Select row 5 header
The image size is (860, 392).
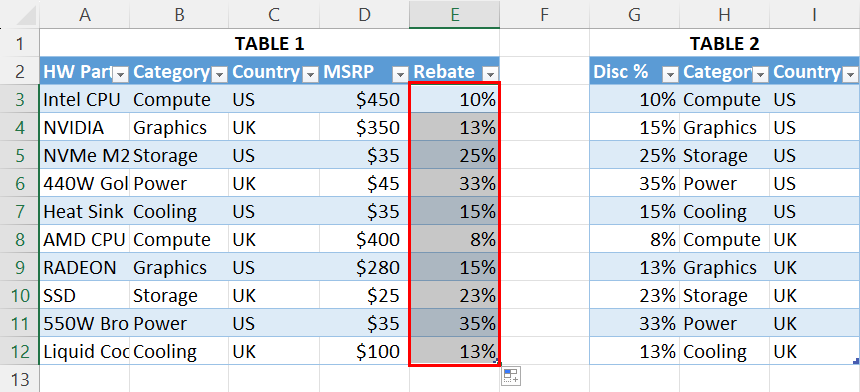tap(20, 155)
